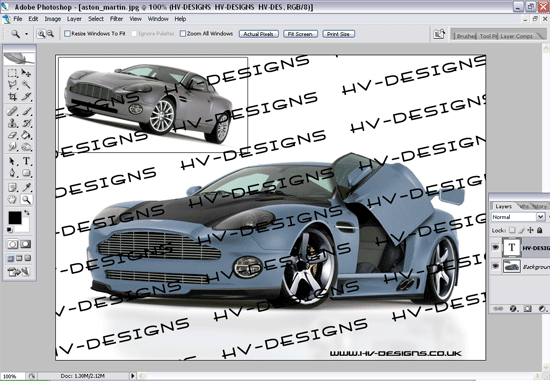The width and height of the screenshot is (550, 381).
Task: Click Jump to ImageReady icon
Action: pos(19,272)
